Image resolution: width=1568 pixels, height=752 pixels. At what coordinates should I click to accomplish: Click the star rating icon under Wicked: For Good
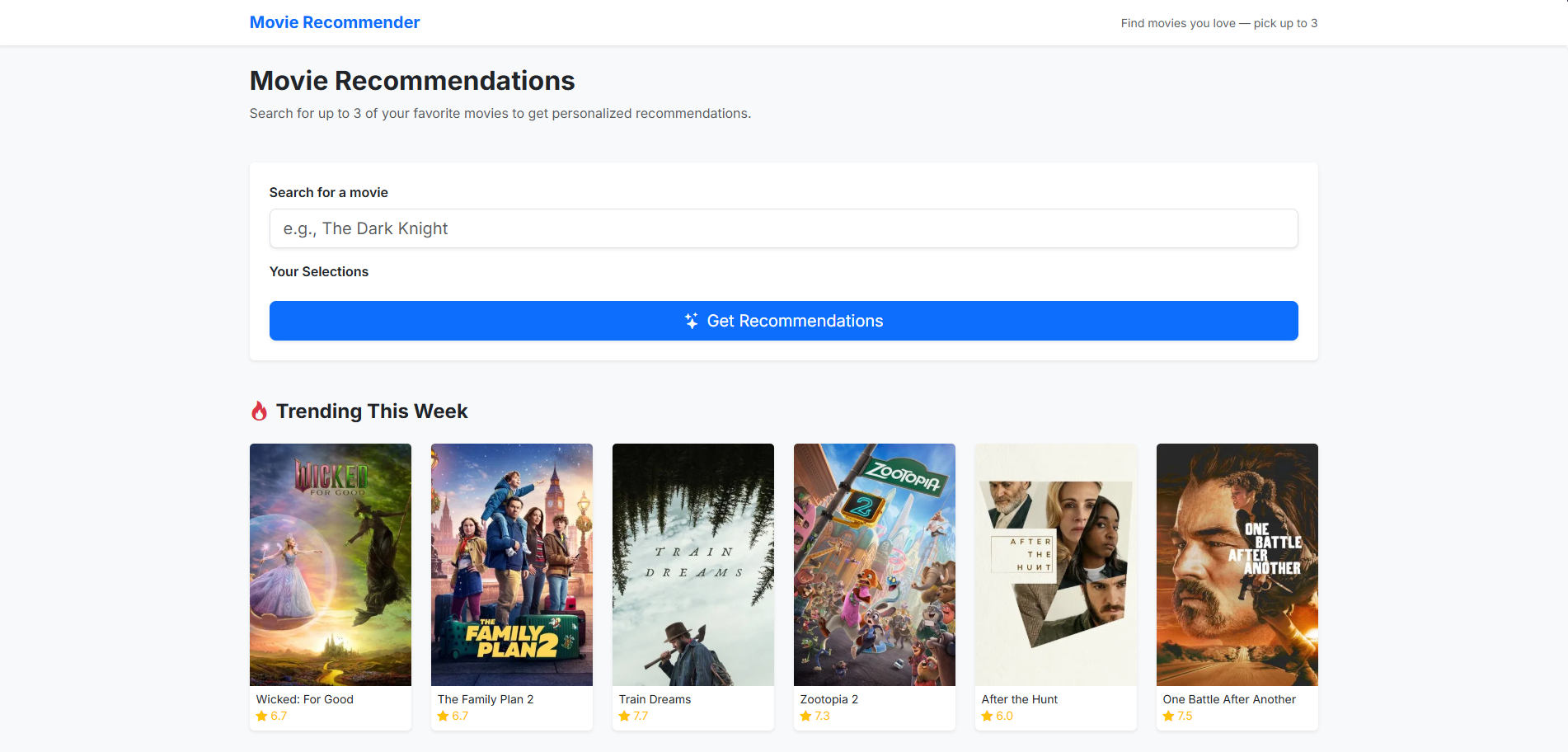261,716
